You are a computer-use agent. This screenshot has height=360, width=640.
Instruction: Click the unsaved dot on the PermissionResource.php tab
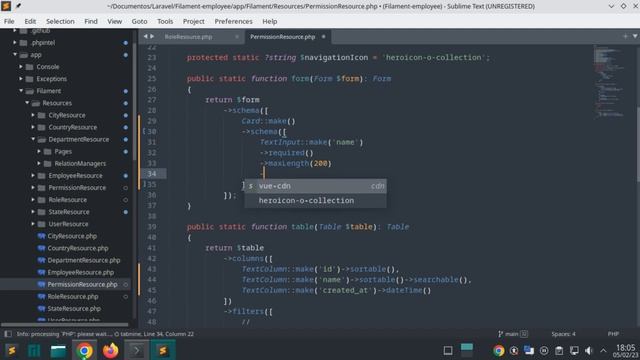323,37
